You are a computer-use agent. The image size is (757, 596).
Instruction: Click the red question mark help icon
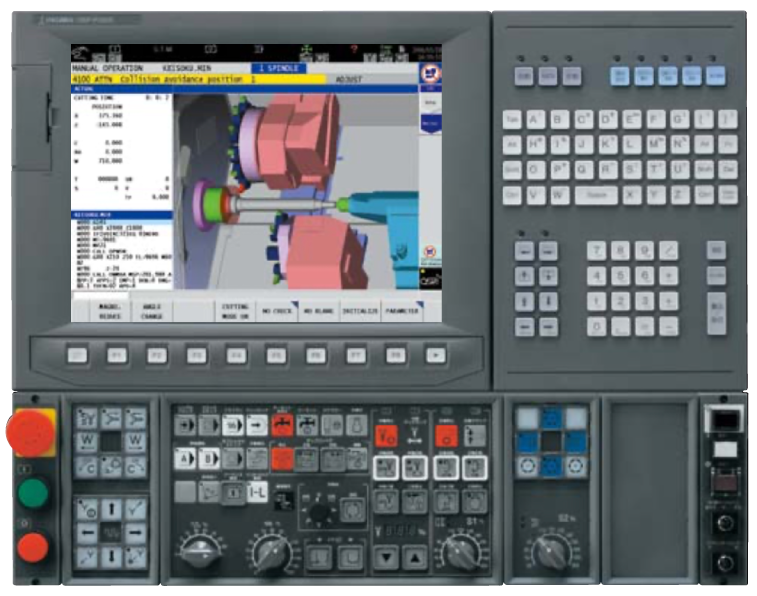(x=354, y=50)
